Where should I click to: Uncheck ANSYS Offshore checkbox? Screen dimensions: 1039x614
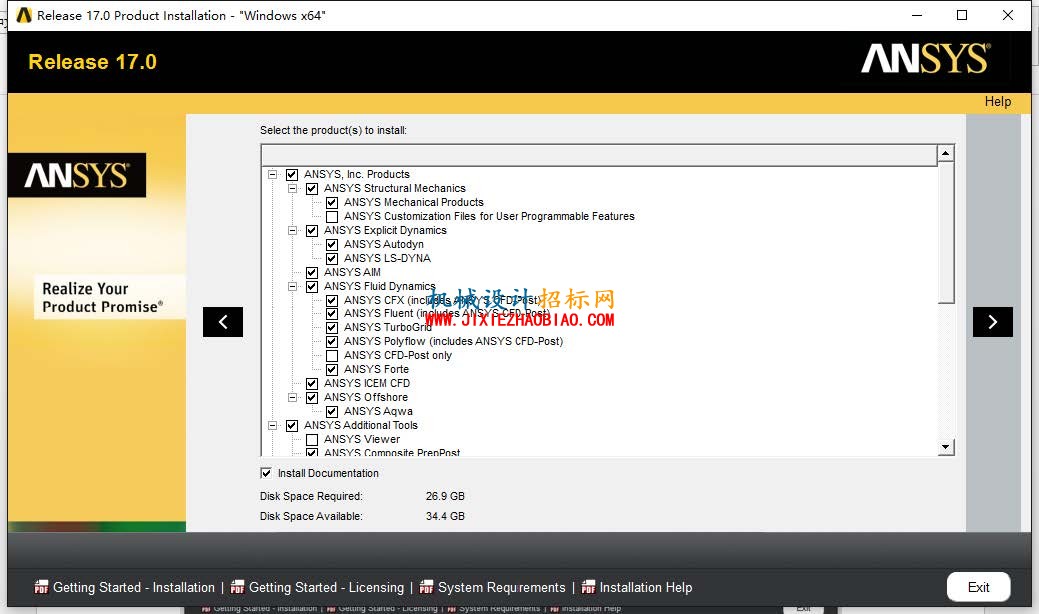point(312,397)
